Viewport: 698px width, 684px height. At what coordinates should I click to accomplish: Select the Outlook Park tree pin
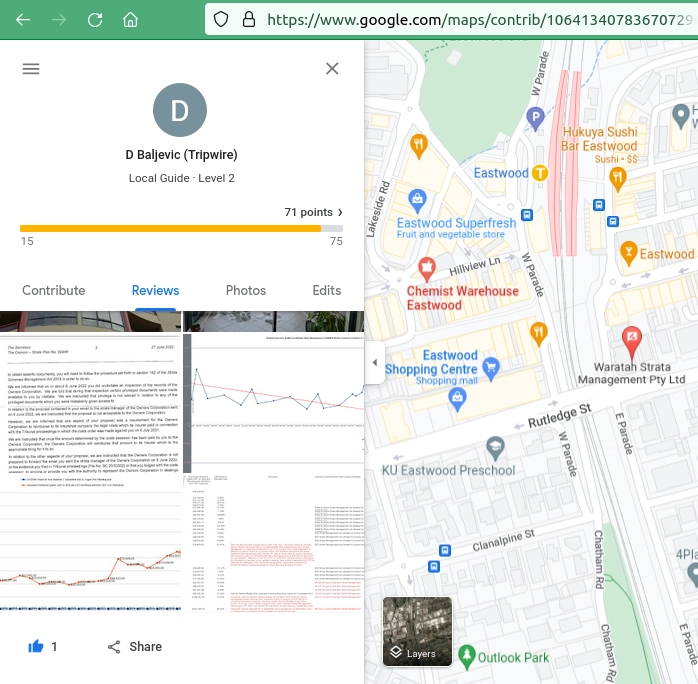[x=467, y=657]
